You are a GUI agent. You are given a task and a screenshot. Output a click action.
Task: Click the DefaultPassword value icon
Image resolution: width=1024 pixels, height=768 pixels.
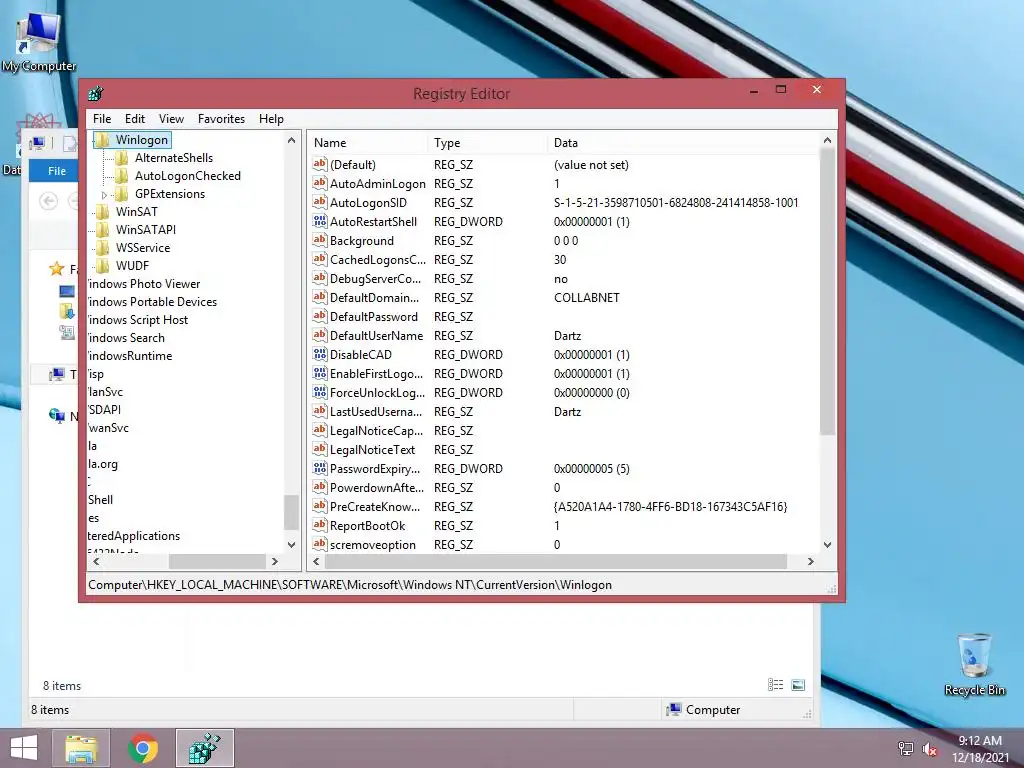tap(319, 315)
